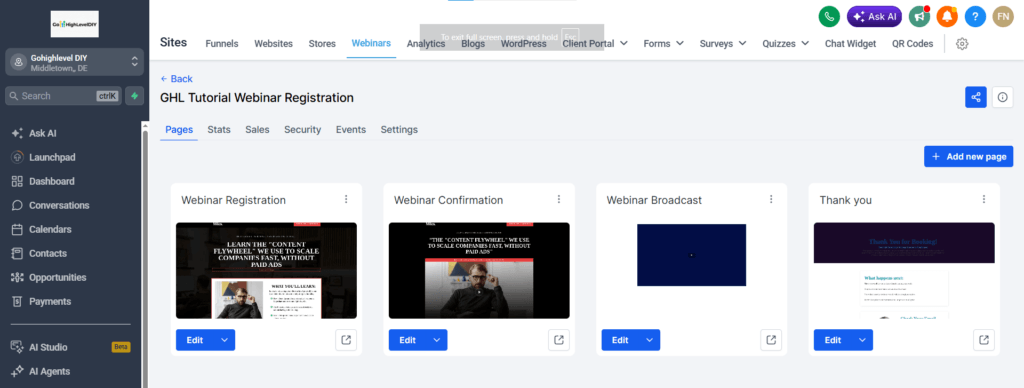Viewport: 1024px width, 388px height.
Task: Switch to the Funnels tab
Action: click(x=222, y=44)
